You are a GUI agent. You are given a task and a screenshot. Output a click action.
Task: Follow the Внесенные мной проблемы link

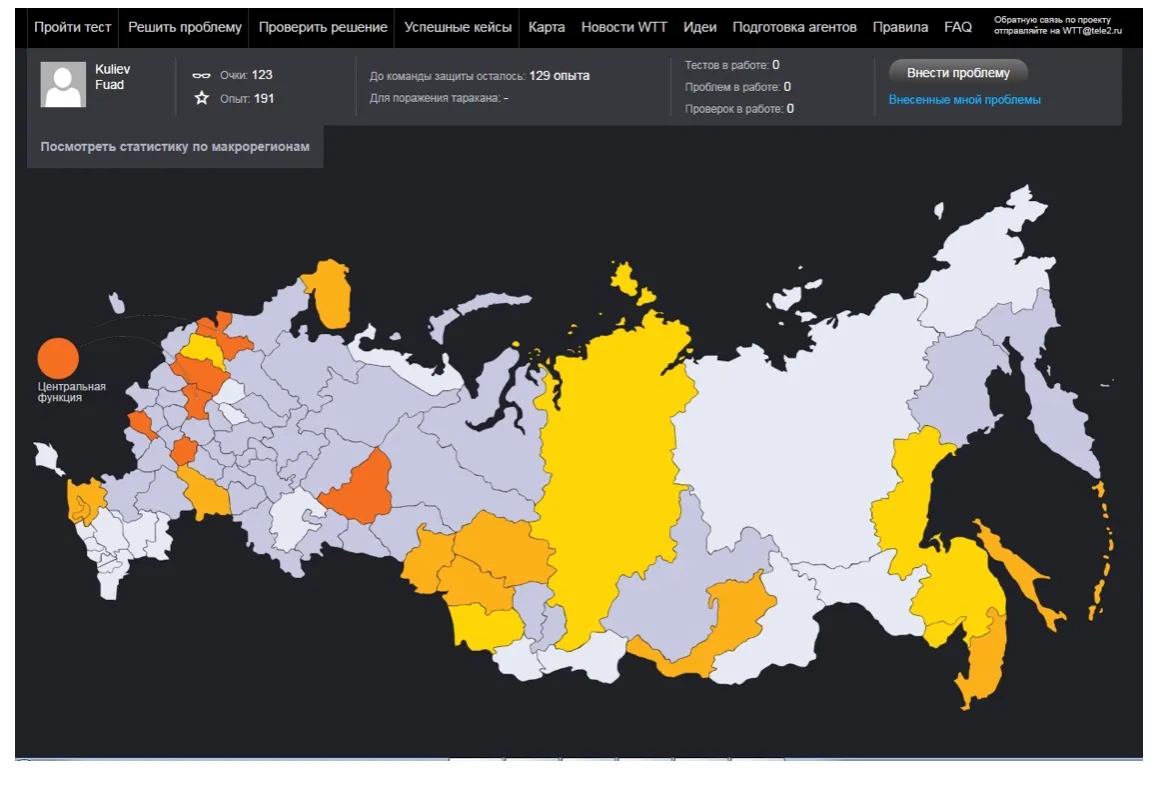pyautogui.click(x=964, y=100)
